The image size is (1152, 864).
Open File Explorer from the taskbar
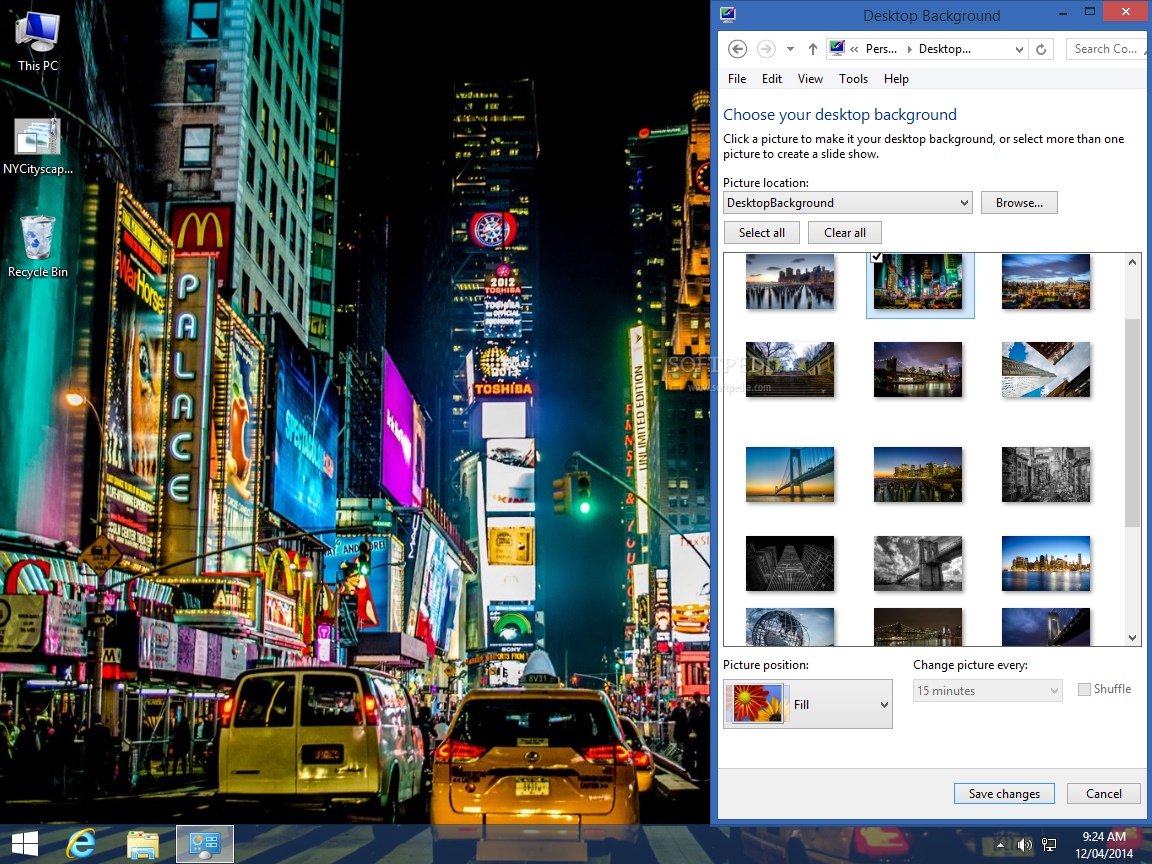pyautogui.click(x=143, y=844)
